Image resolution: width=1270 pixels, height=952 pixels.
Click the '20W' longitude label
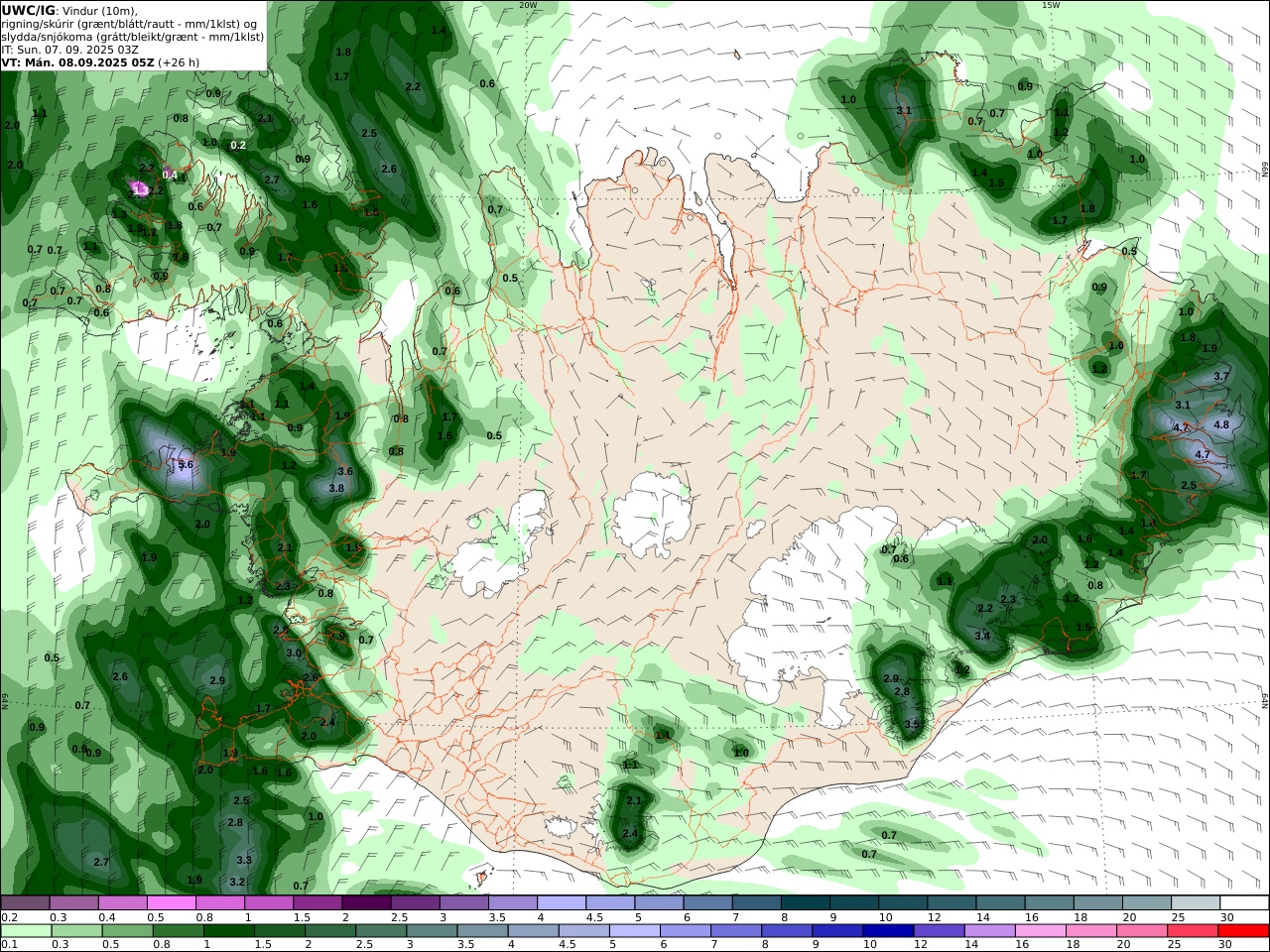click(x=528, y=5)
